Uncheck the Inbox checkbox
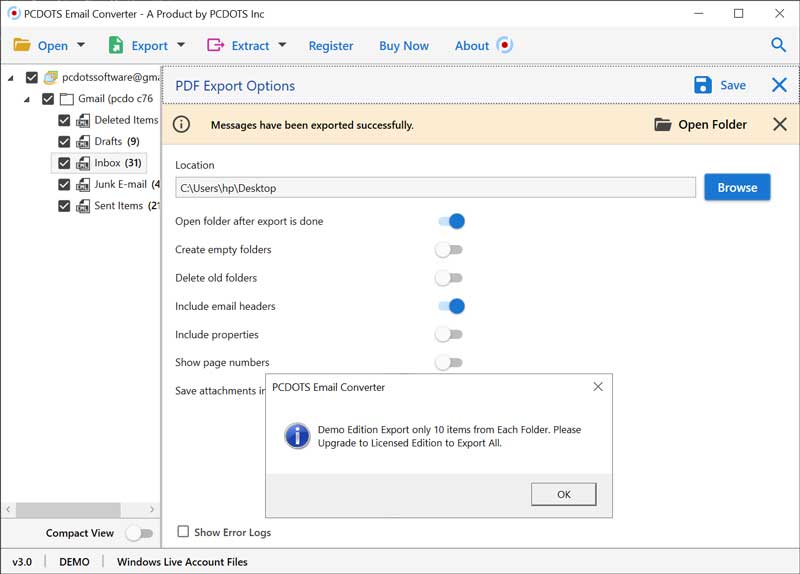The width and height of the screenshot is (800, 574). (x=64, y=163)
